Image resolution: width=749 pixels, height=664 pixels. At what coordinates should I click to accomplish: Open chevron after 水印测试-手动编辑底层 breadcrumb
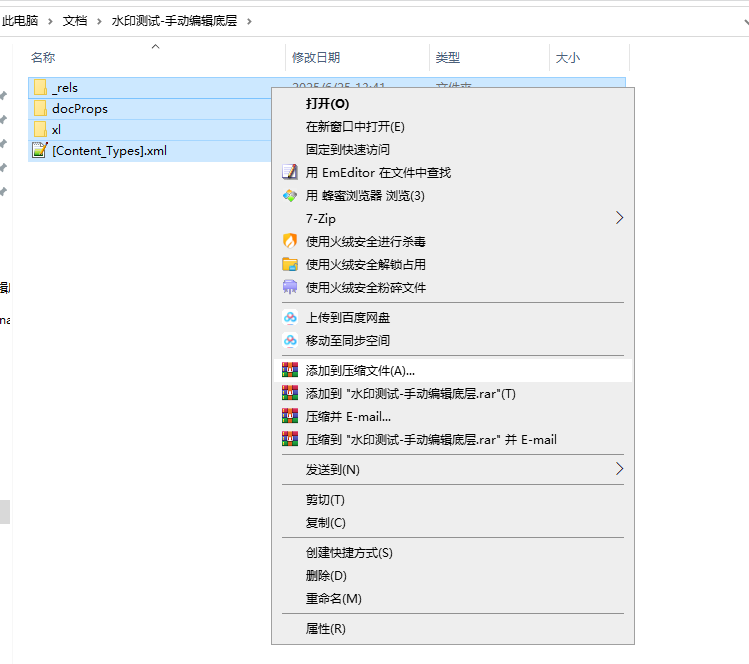click(x=249, y=21)
